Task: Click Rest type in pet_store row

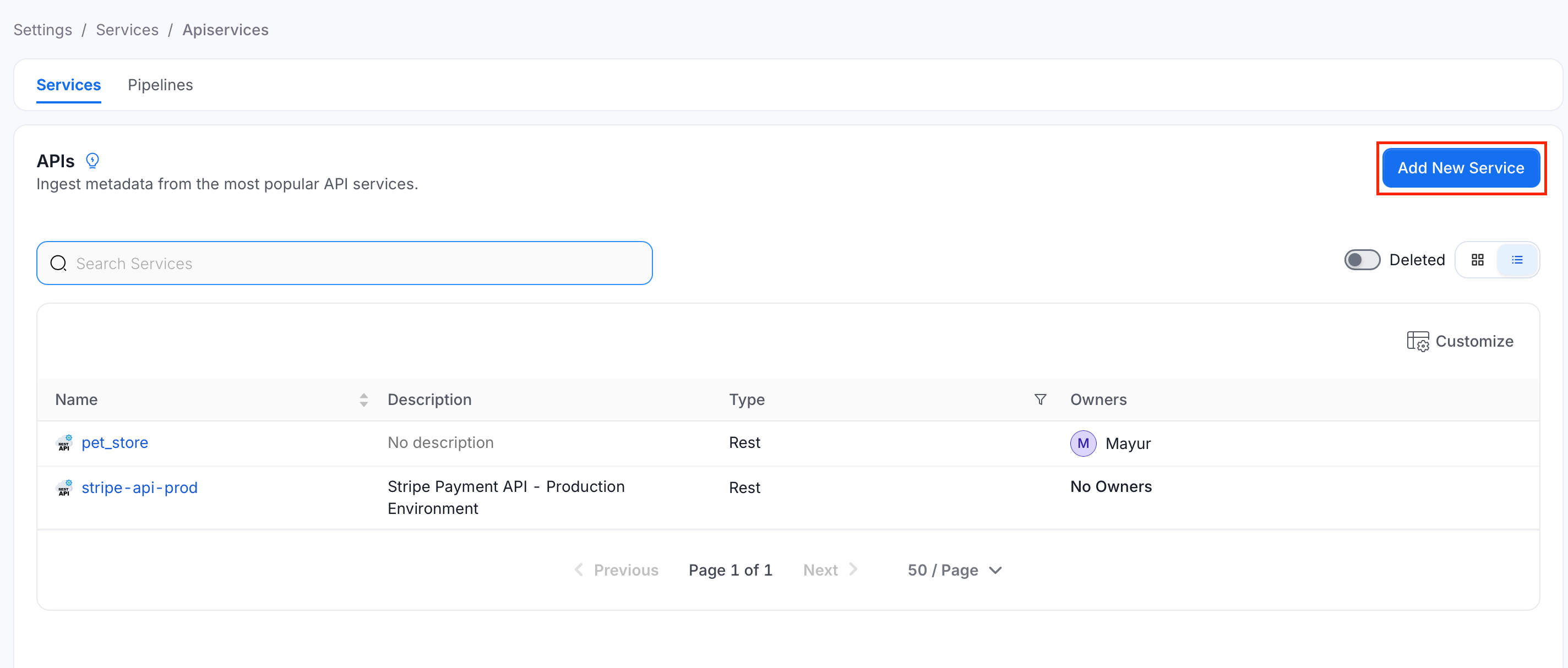Action: point(744,442)
